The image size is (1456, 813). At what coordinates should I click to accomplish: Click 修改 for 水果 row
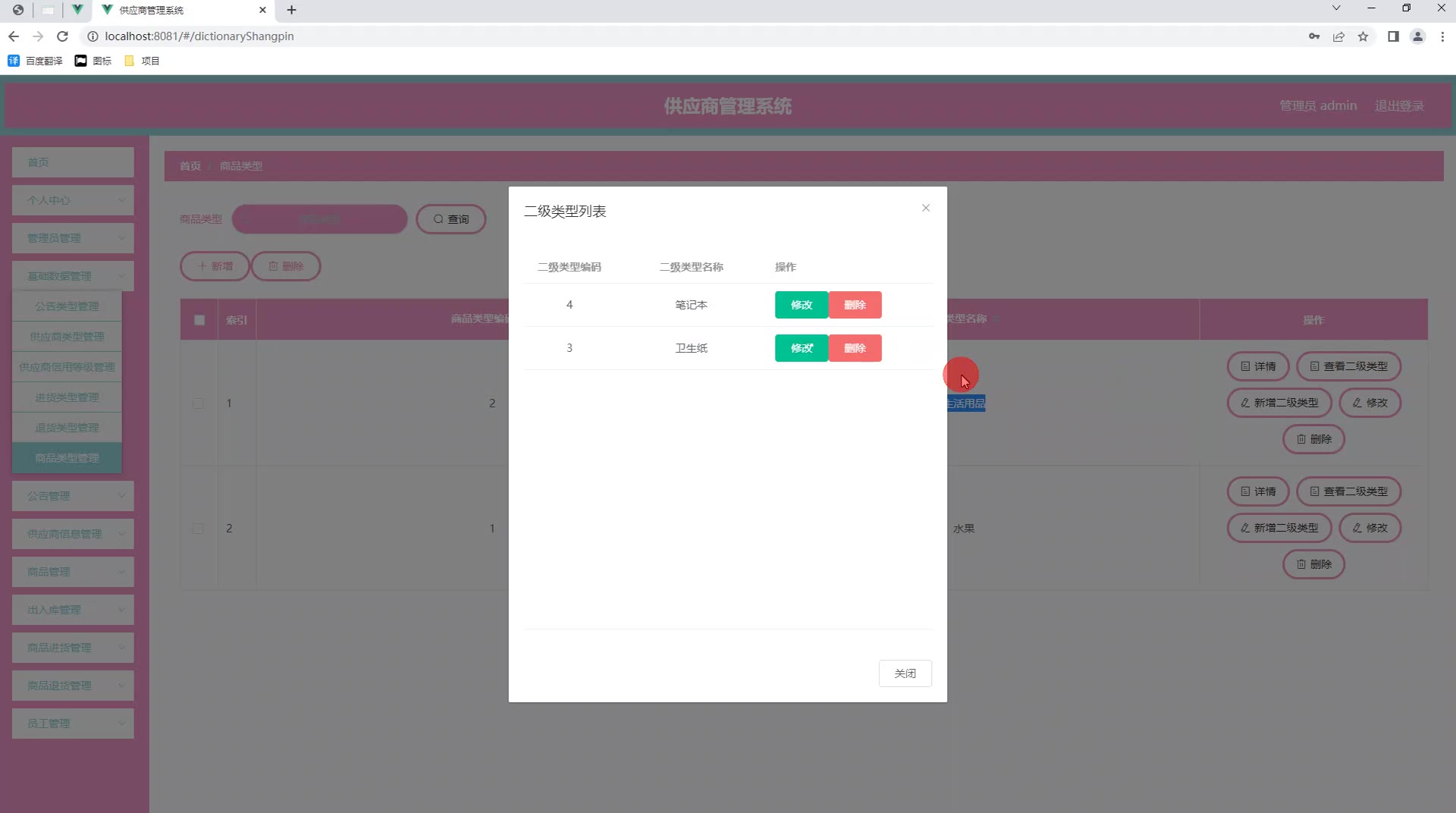pos(1370,528)
